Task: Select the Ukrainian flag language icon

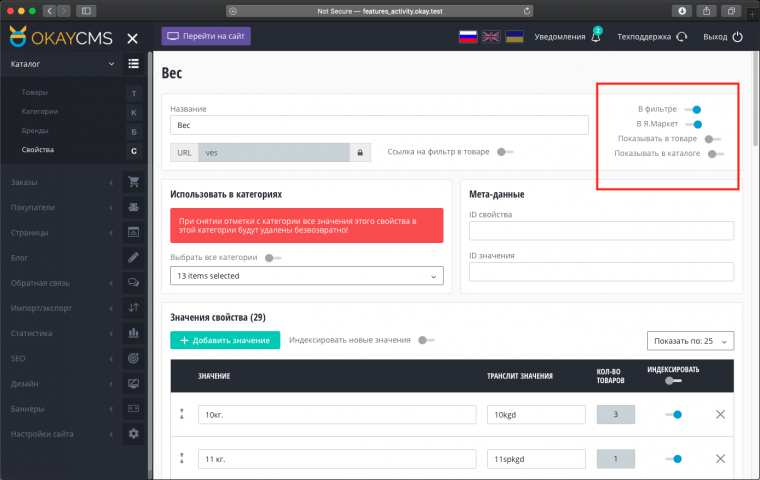Action: 515,37
